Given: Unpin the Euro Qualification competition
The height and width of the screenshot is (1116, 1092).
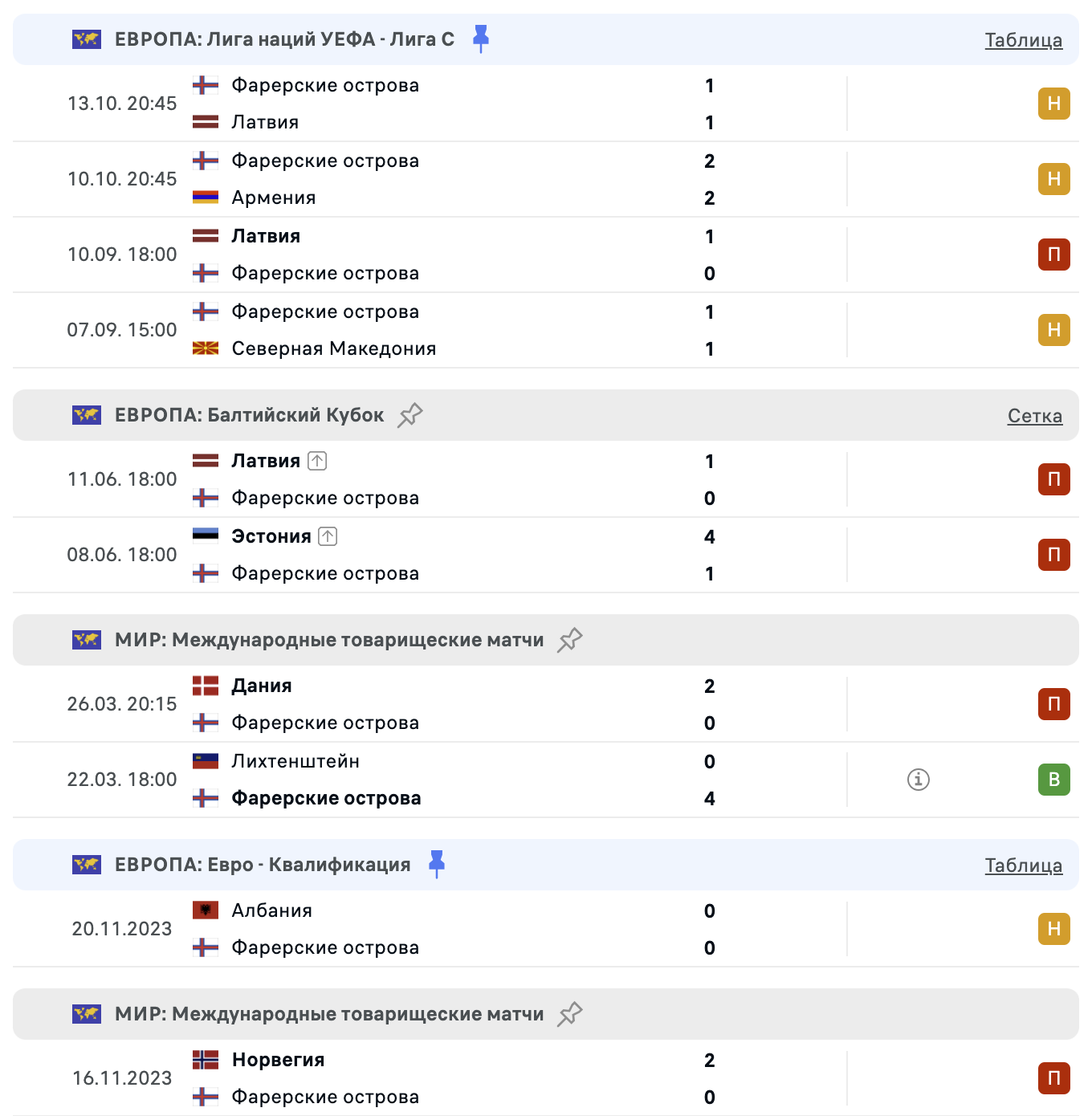Looking at the screenshot, I should tap(437, 864).
